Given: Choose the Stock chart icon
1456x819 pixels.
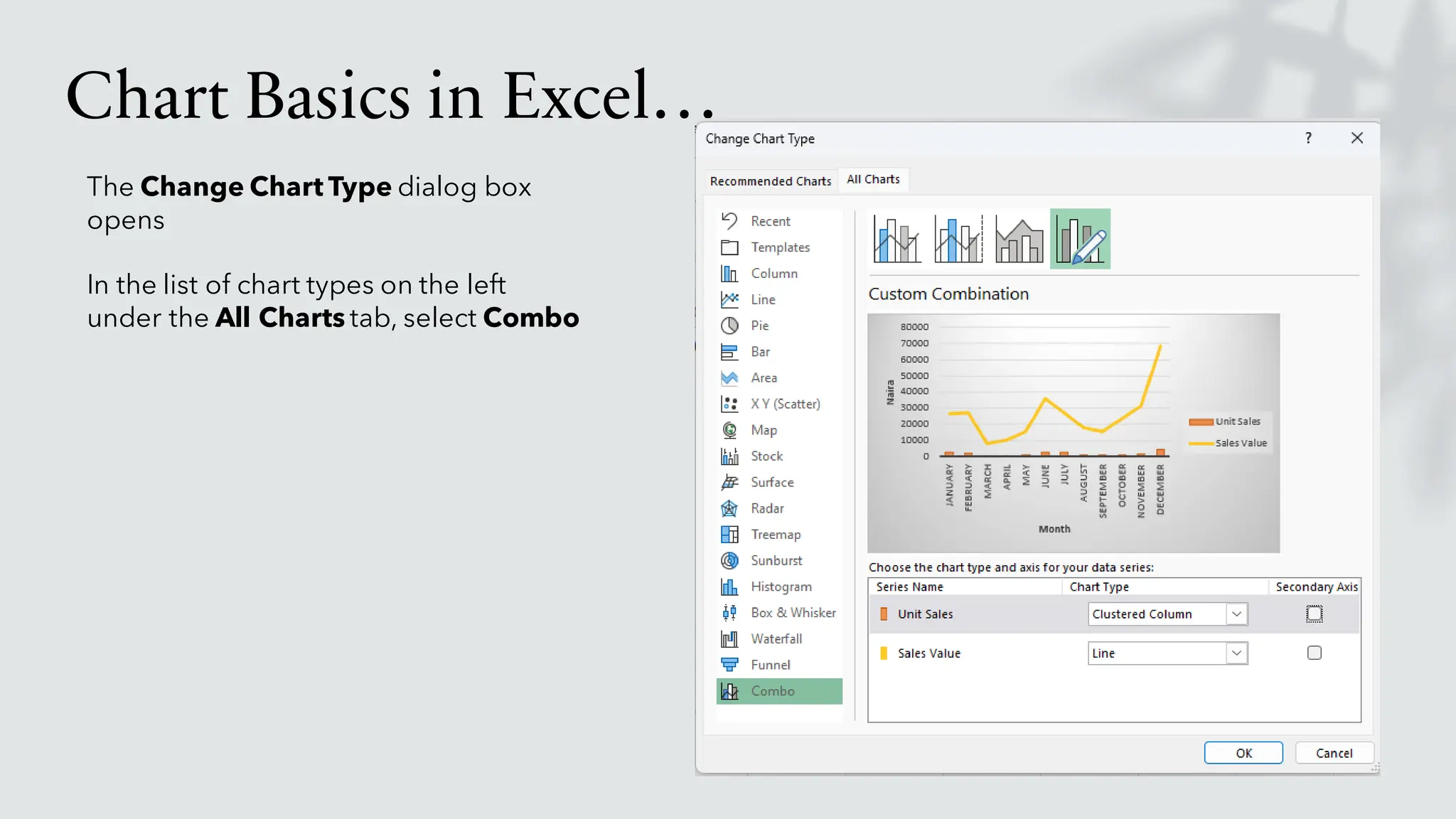Looking at the screenshot, I should [x=729, y=456].
